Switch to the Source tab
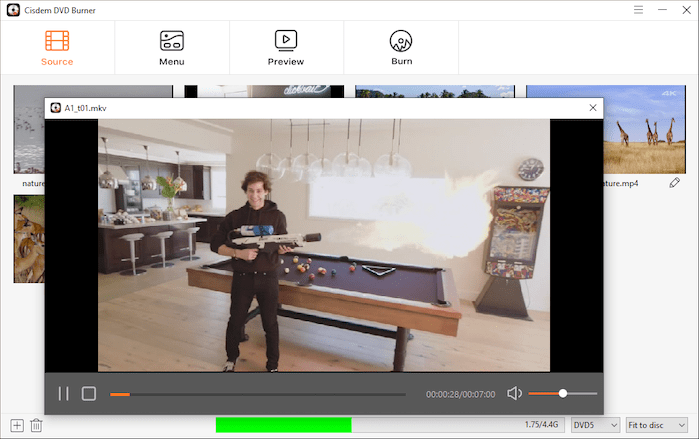This screenshot has height=439, width=699. 57,47
